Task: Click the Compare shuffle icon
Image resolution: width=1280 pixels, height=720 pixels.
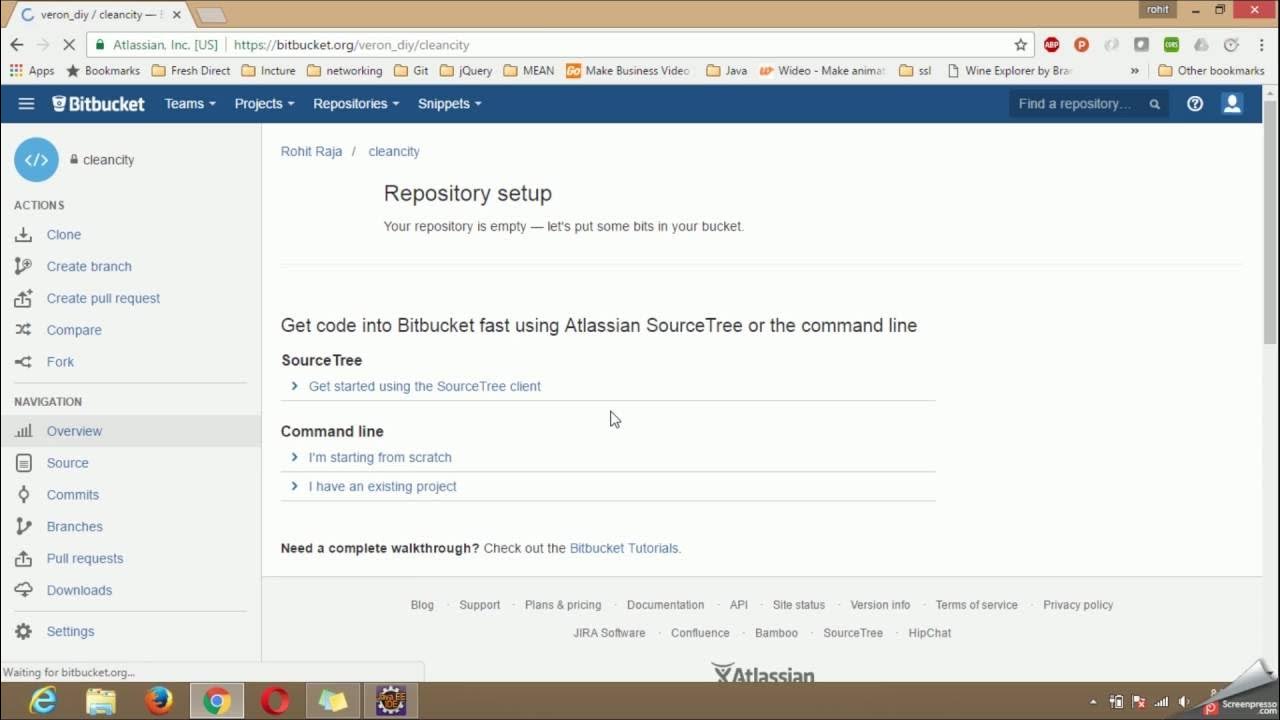Action: 24,330
